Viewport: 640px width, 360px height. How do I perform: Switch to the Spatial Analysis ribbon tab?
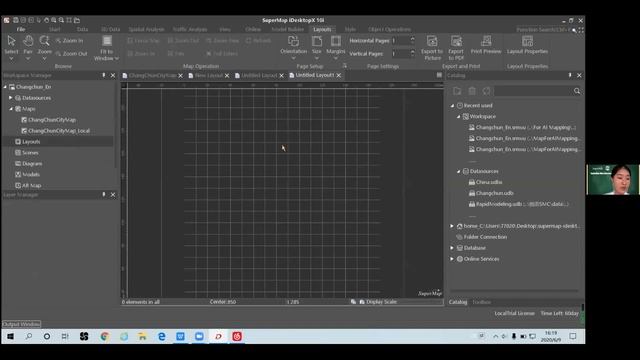tap(146, 29)
